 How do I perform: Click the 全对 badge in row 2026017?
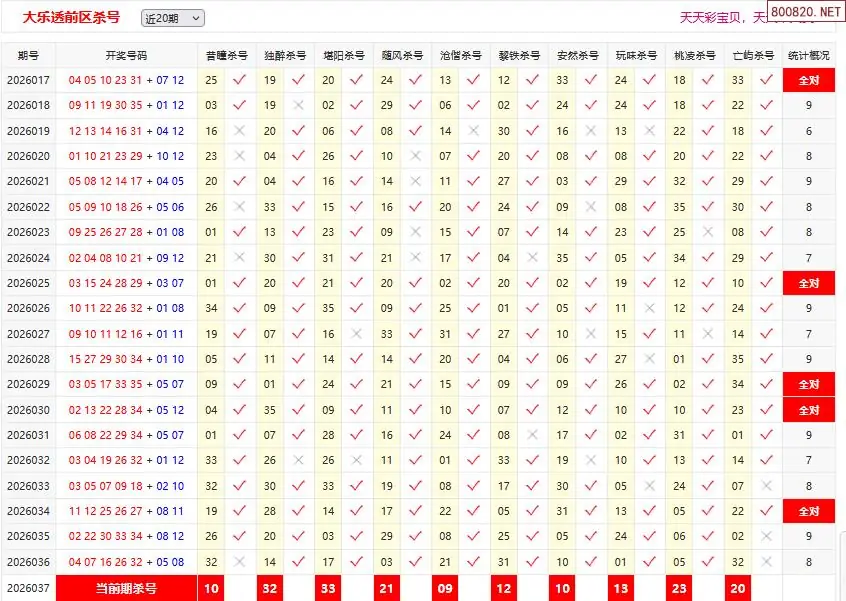(808, 80)
